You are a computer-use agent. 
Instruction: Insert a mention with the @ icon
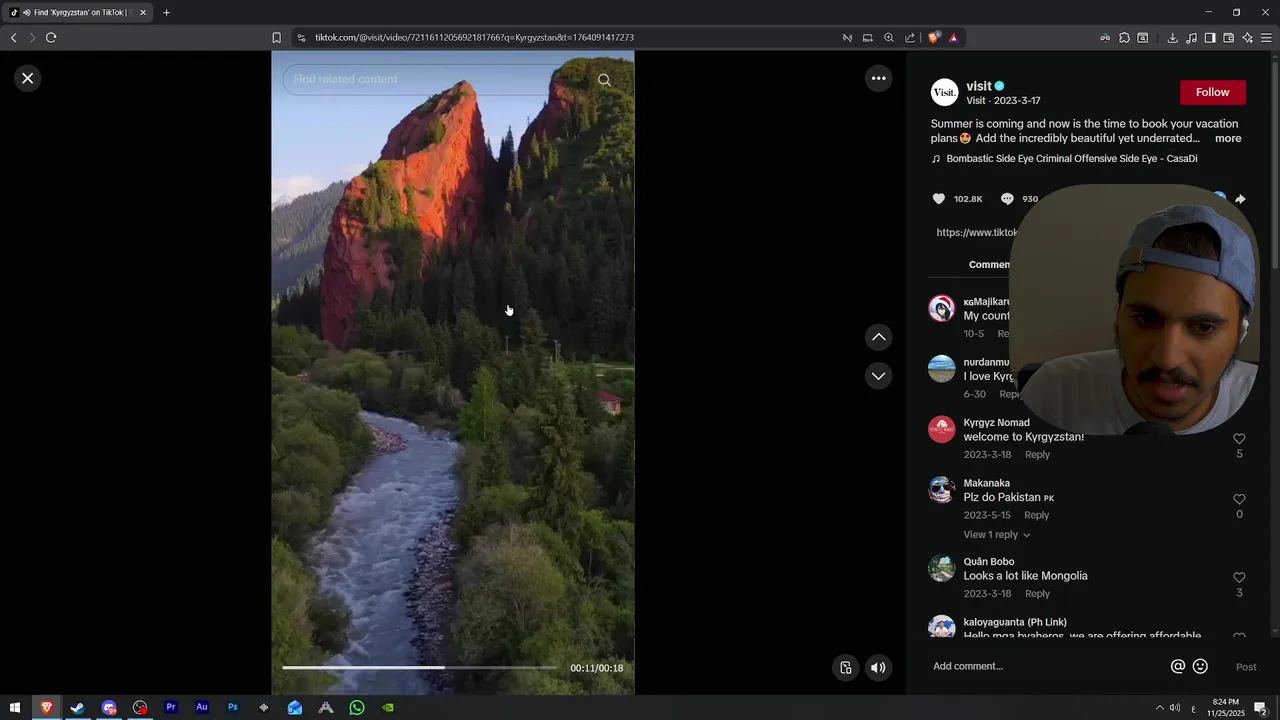tap(1178, 667)
